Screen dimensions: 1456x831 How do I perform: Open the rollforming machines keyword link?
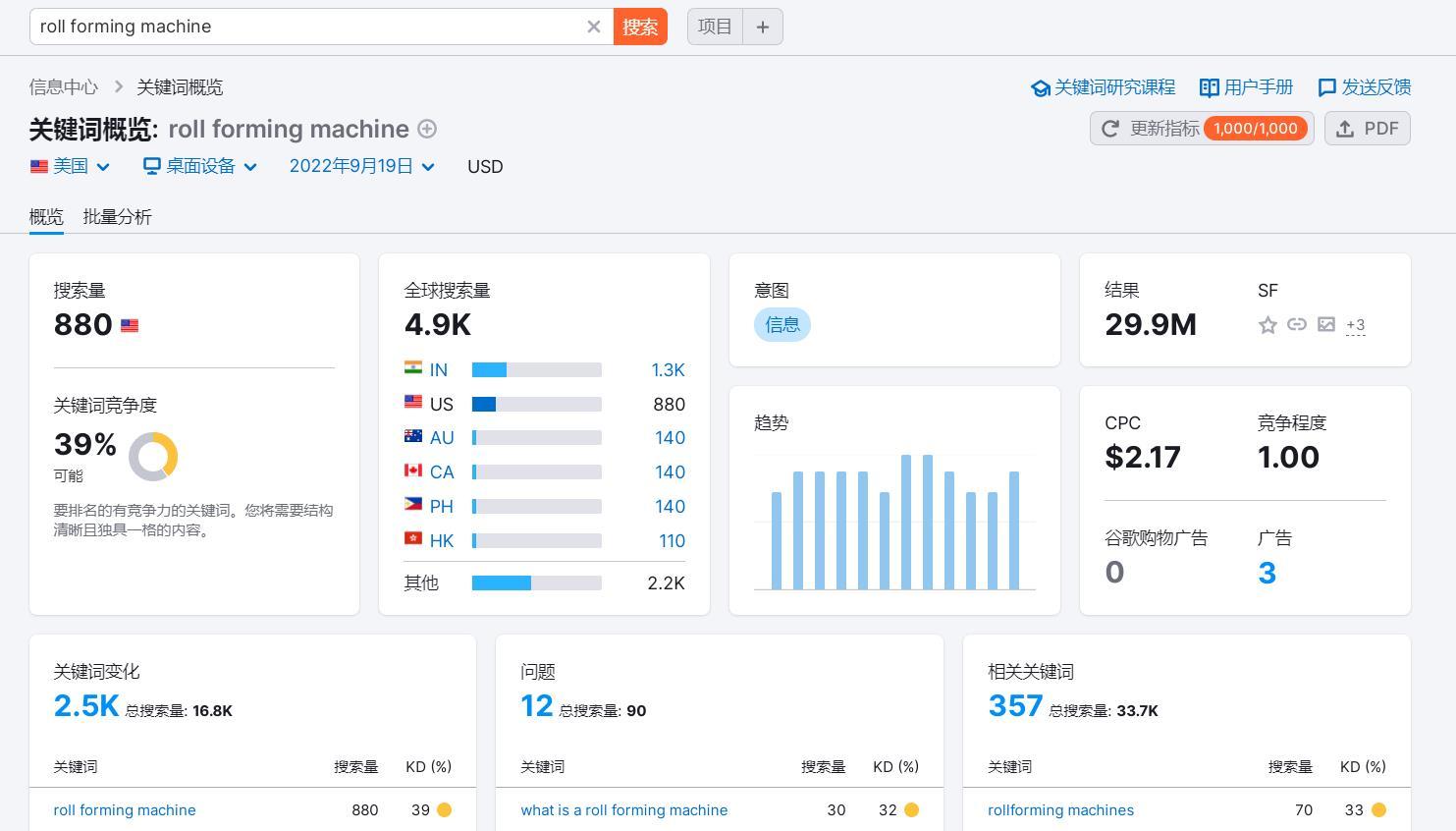(1061, 810)
